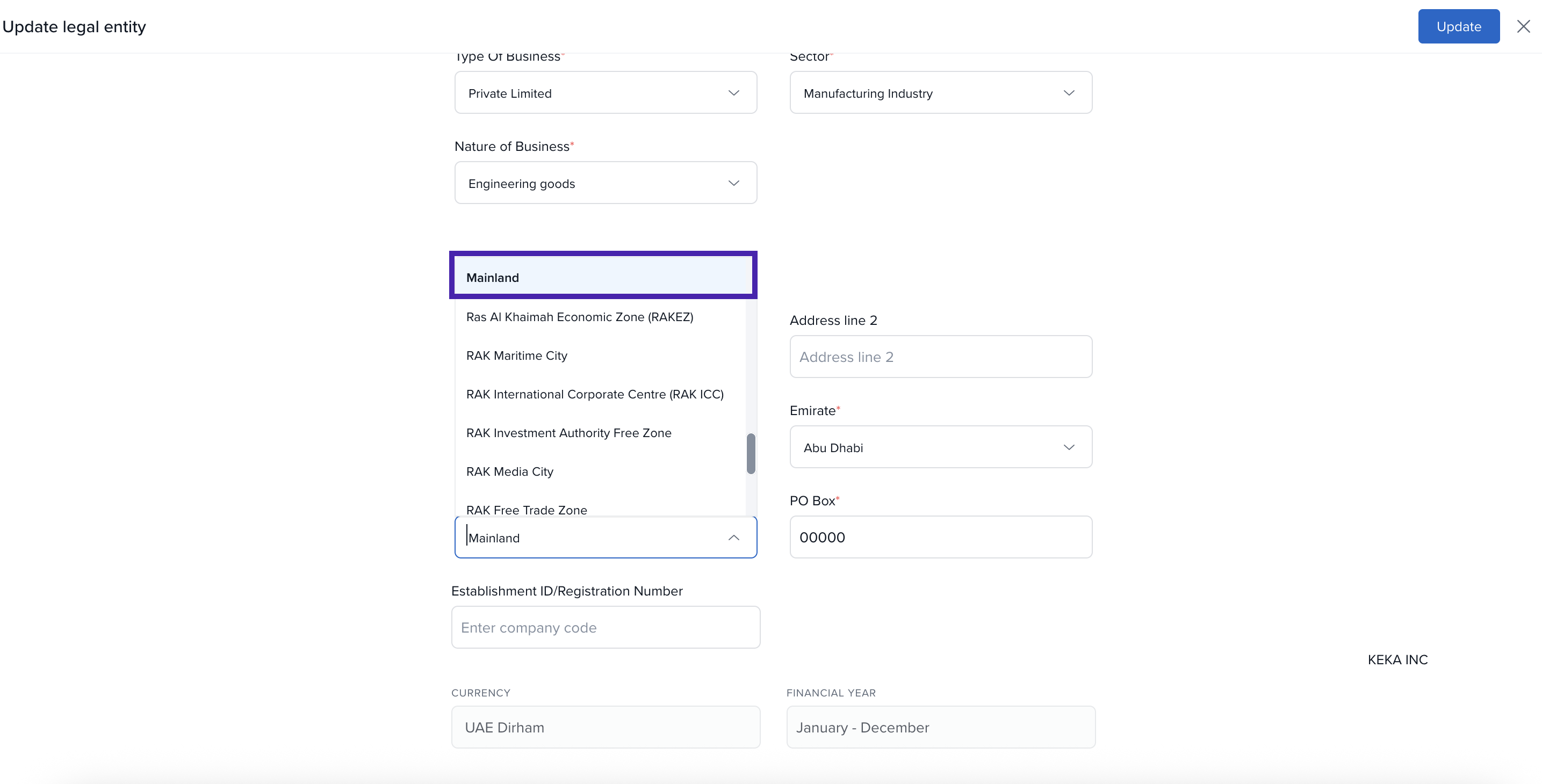Choose Ras Al Khaimah Economic Zone (RAKEZ)
The height and width of the screenshot is (784, 1542).
coord(579,317)
